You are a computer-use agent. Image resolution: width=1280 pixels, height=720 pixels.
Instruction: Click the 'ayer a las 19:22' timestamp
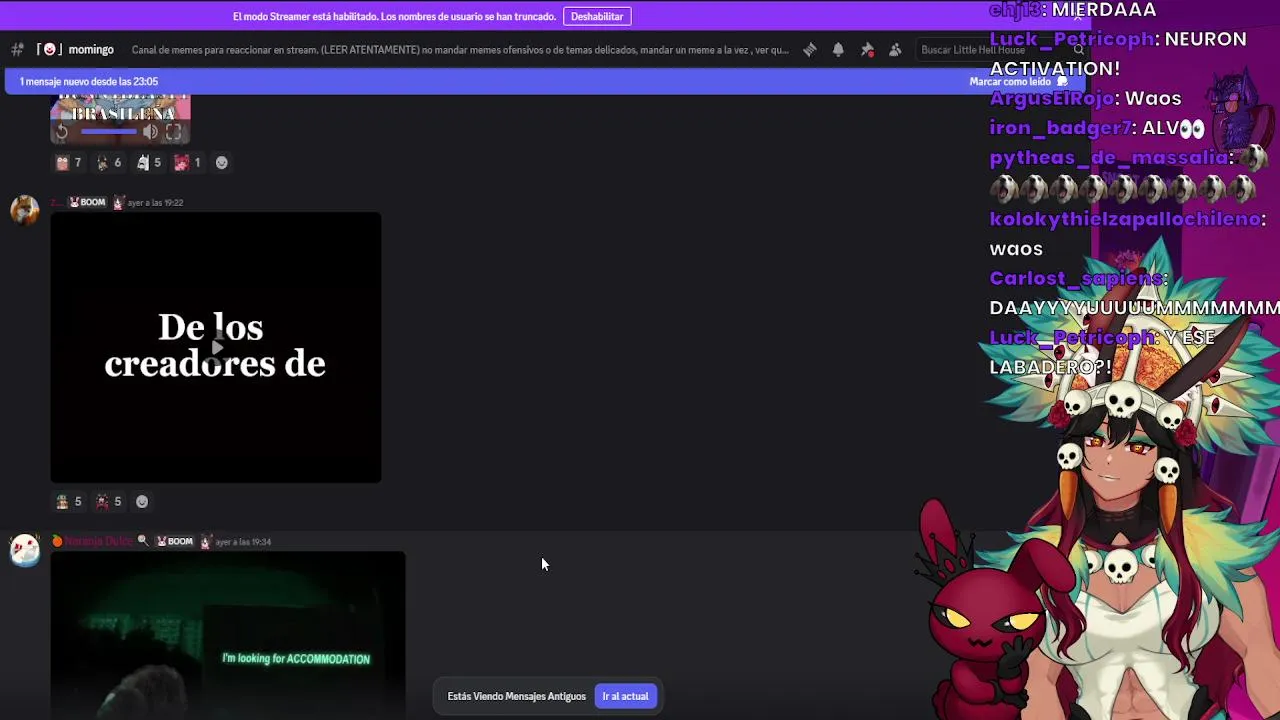(x=155, y=202)
